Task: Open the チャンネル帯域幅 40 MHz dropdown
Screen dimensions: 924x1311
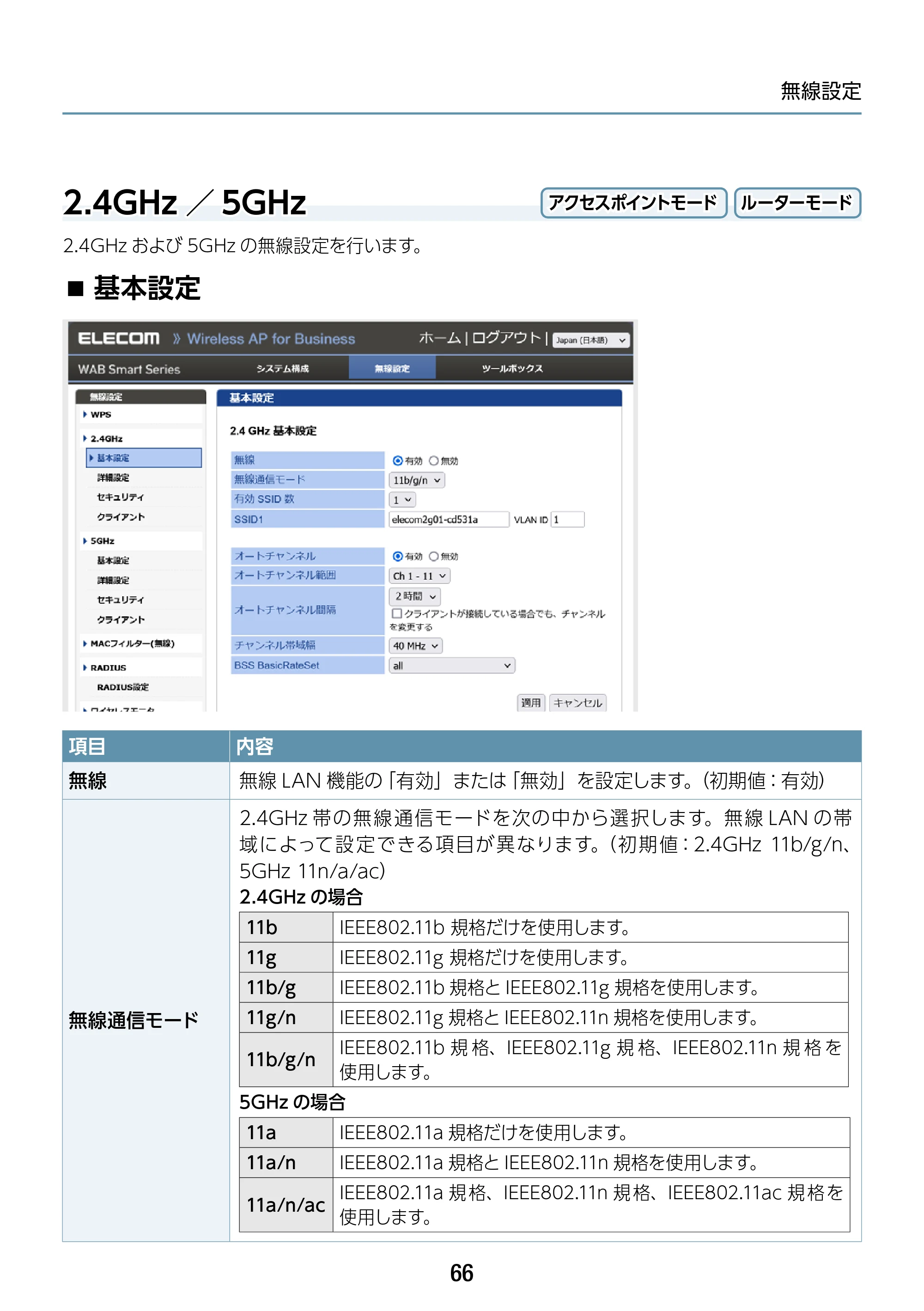Action: [416, 646]
